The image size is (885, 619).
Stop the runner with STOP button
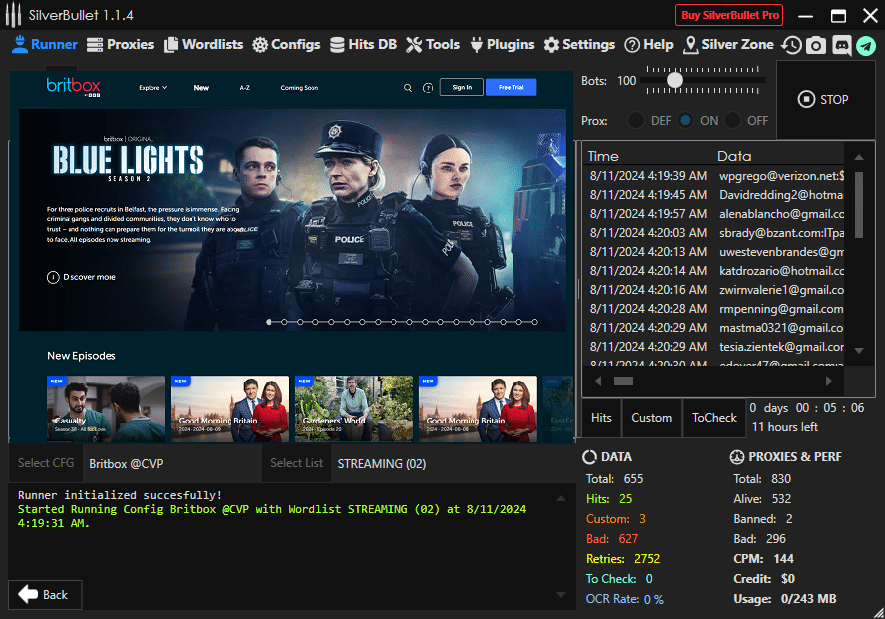[x=826, y=100]
